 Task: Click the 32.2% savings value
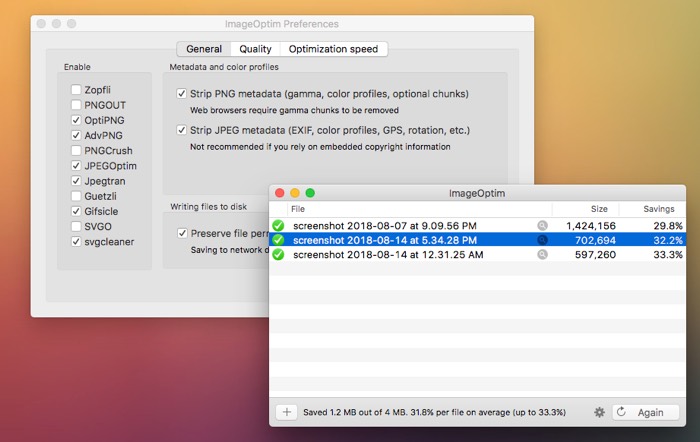[668, 240]
